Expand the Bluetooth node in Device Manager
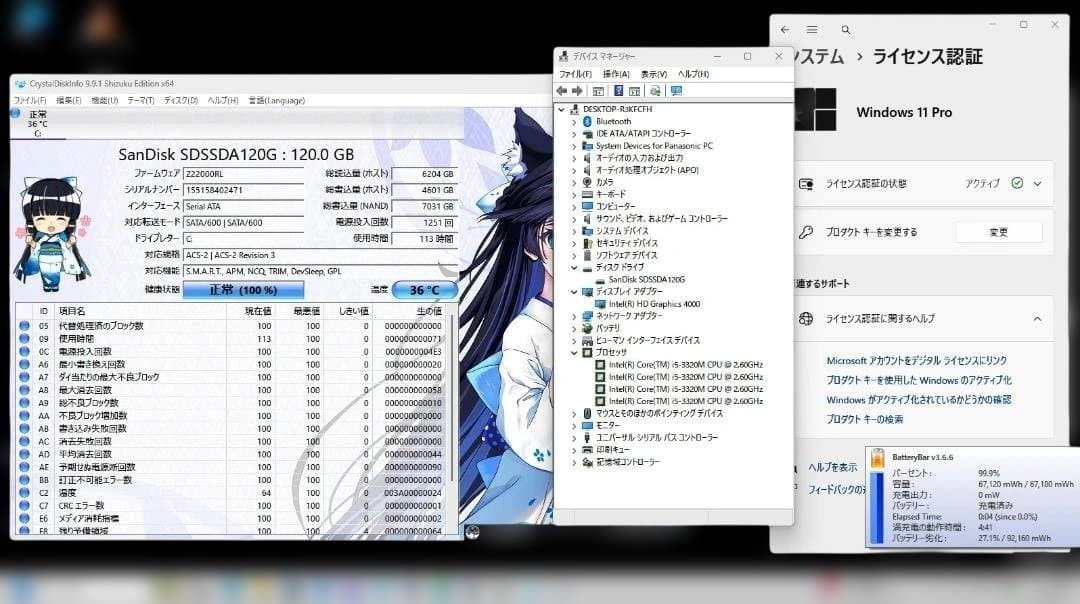Viewport: 1080px width, 604px height. (574, 121)
